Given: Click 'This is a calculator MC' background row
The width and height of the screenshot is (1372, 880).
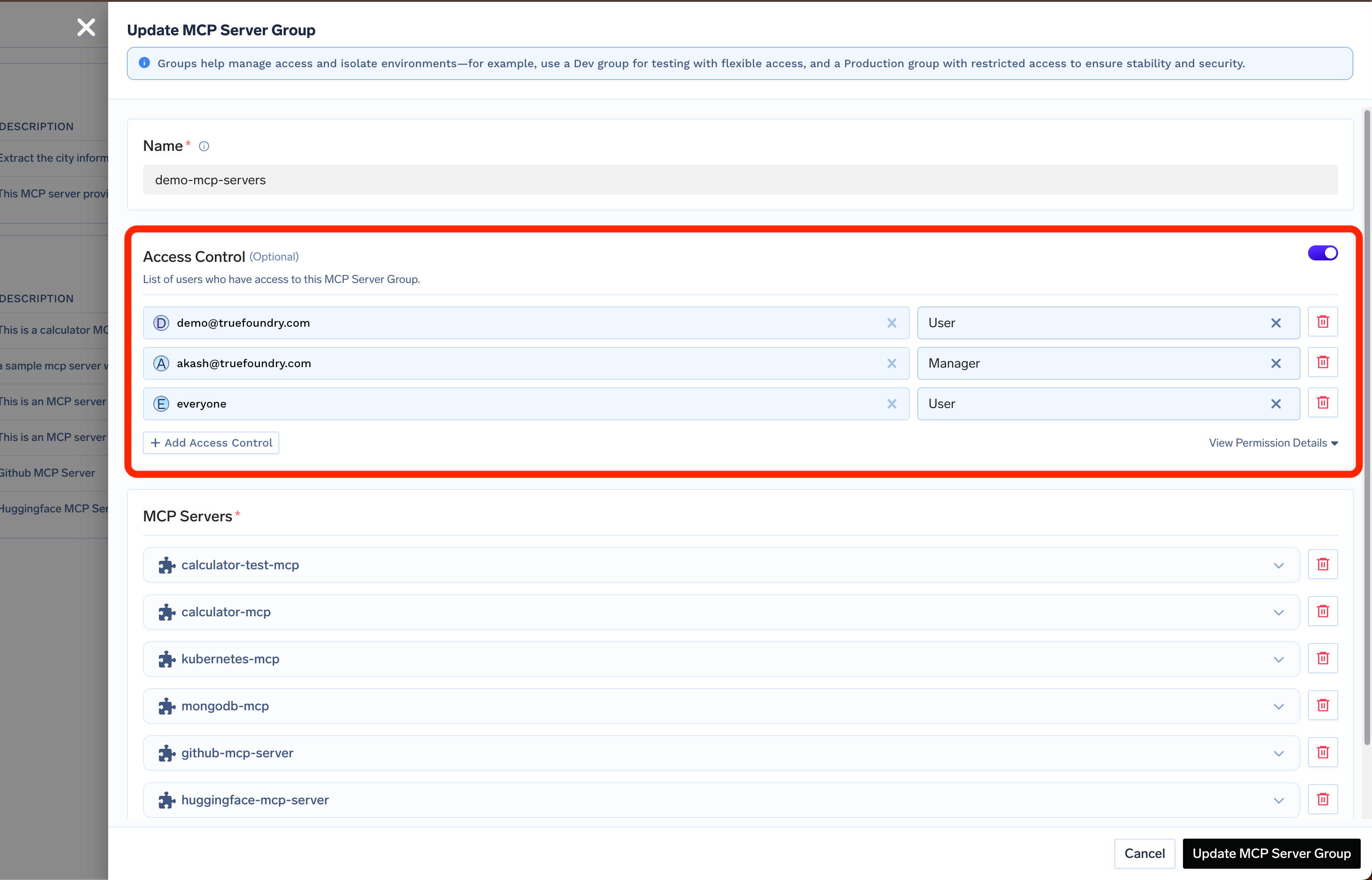Looking at the screenshot, I should pos(54,330).
